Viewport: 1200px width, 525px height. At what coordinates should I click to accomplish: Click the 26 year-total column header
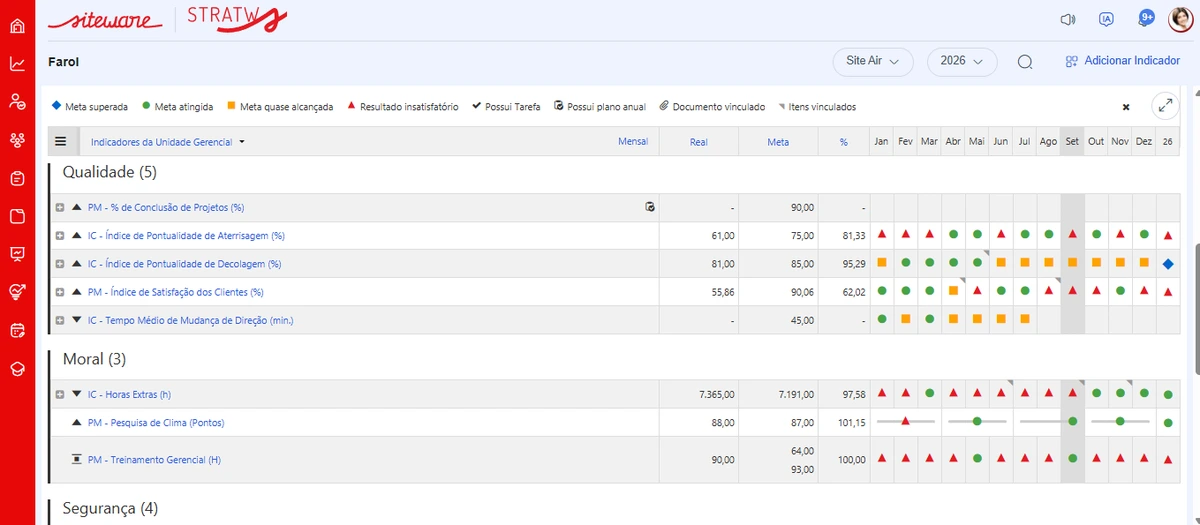pos(1168,142)
